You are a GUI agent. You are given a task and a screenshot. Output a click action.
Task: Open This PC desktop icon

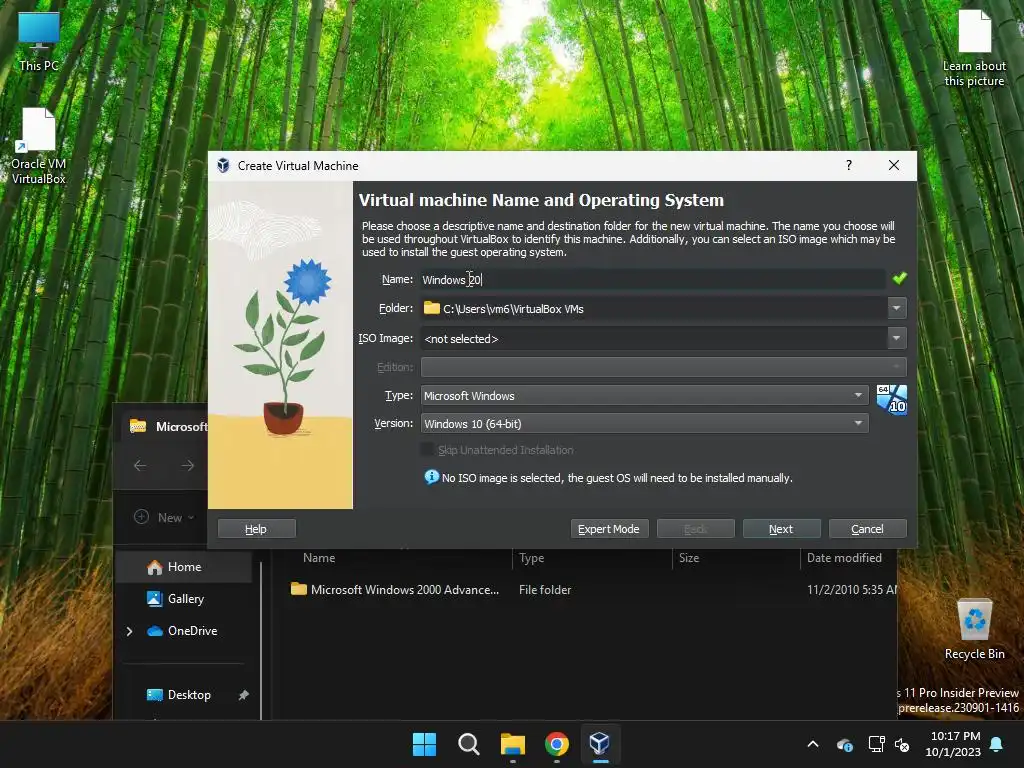[39, 41]
